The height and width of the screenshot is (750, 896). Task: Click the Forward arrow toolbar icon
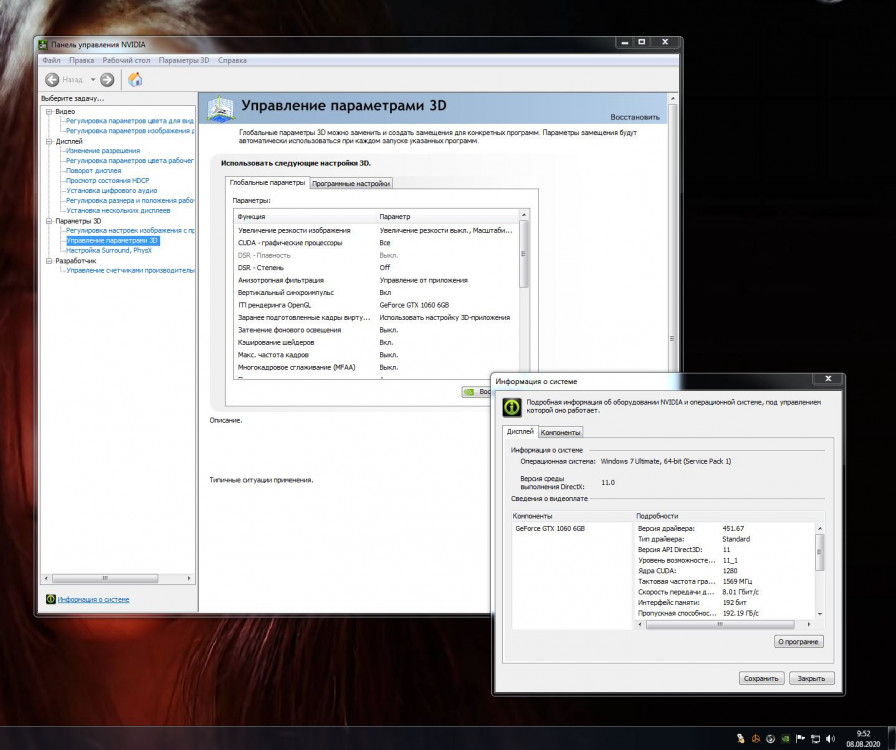(x=107, y=79)
